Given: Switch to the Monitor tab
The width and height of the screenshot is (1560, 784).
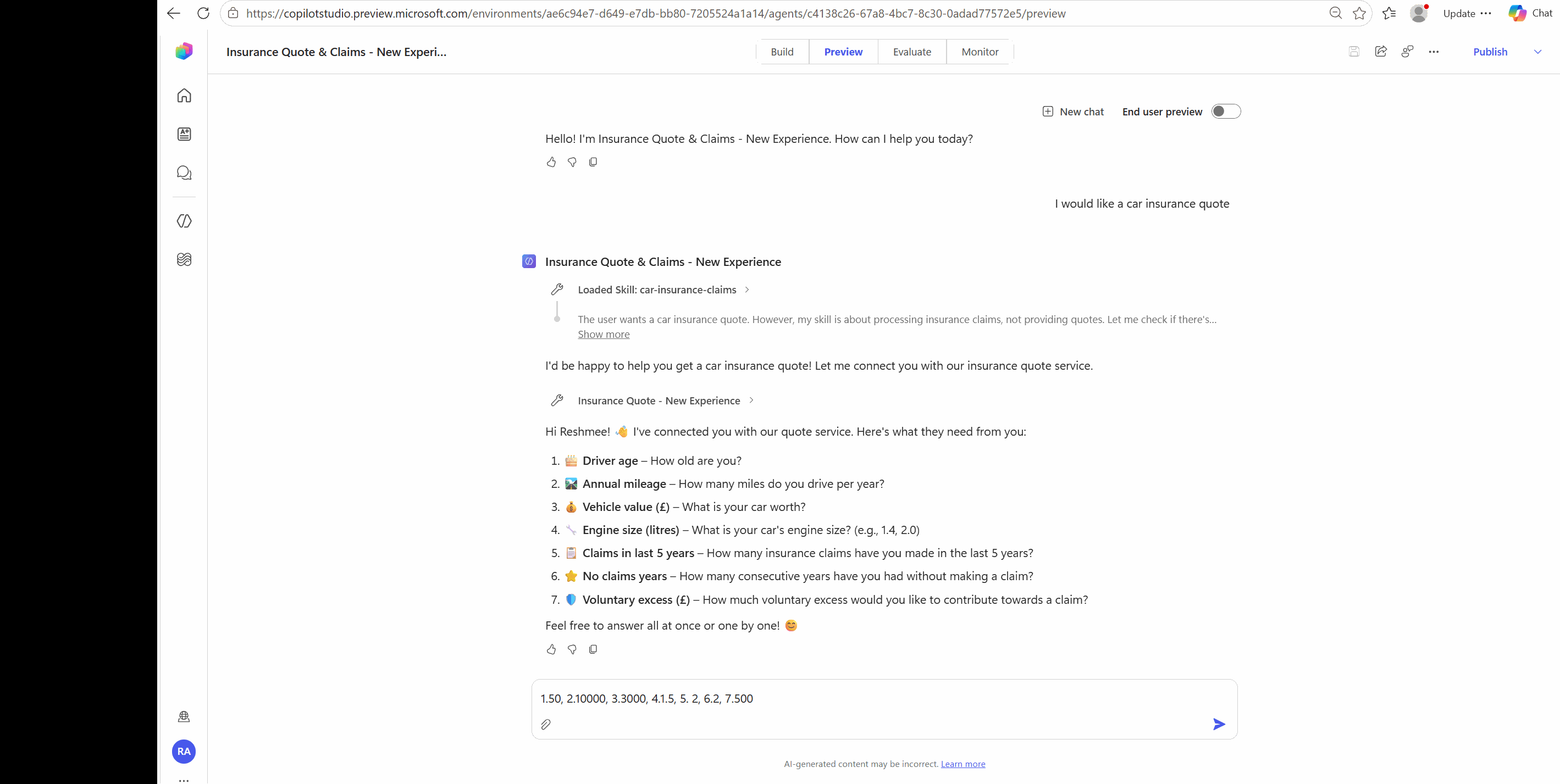Looking at the screenshot, I should 980,52.
